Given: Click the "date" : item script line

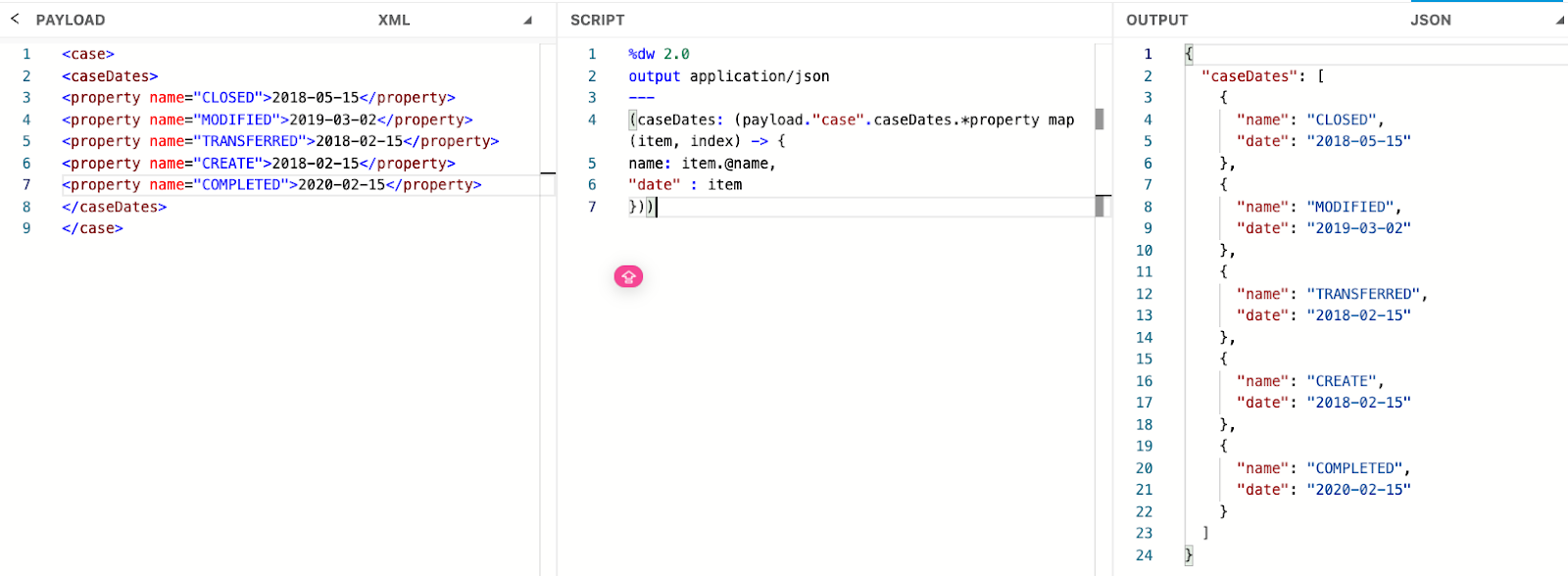Looking at the screenshot, I should pos(686,185).
